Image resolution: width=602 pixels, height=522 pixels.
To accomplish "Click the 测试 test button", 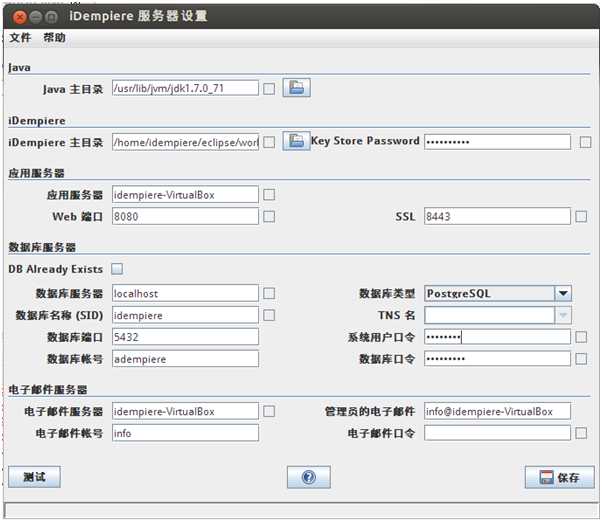I will point(34,477).
